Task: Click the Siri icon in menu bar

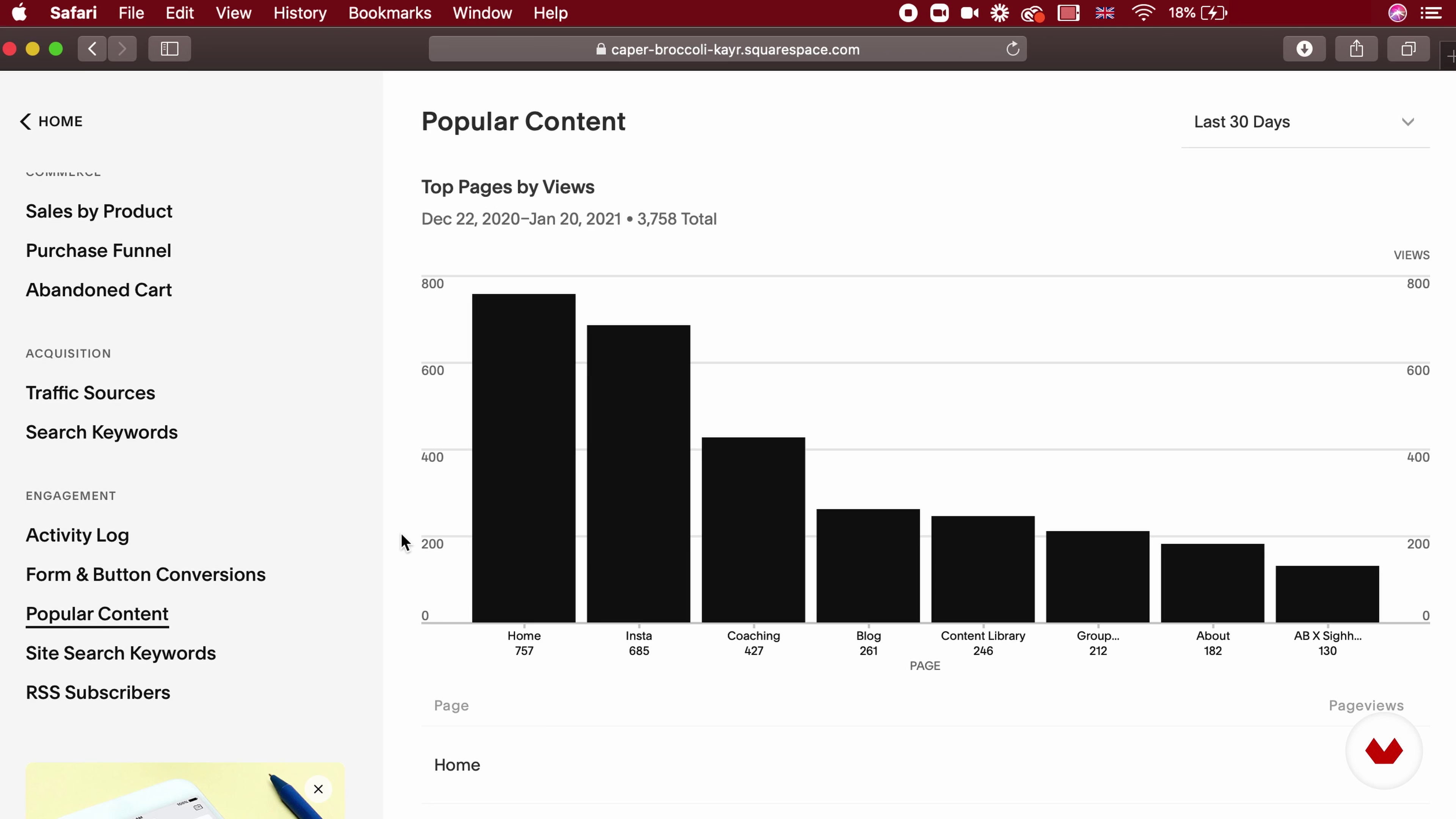Action: [x=1397, y=13]
